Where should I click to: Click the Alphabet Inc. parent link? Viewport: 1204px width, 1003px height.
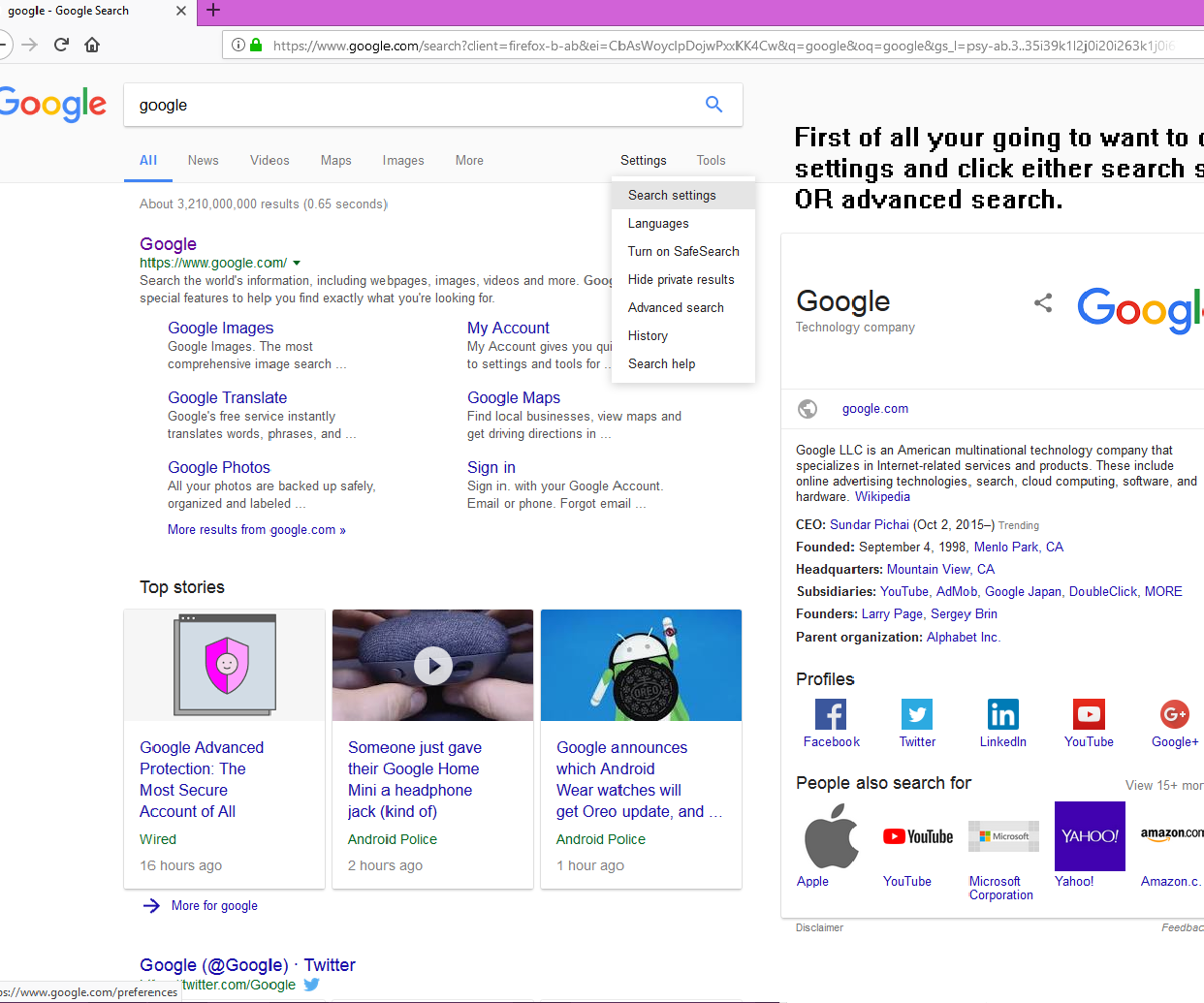[964, 637]
